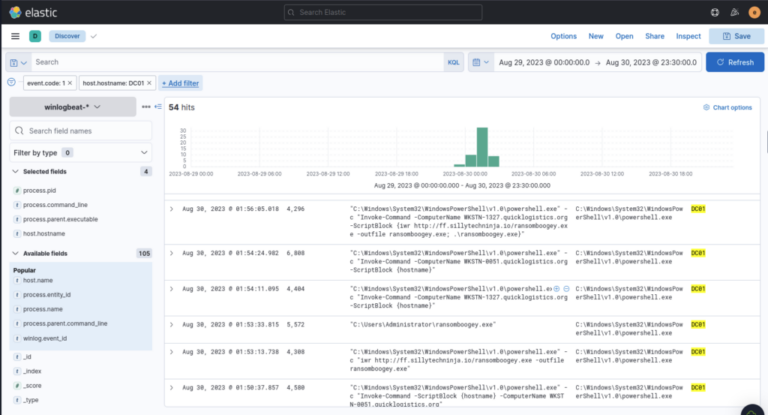This screenshot has height=415, width=768.
Task: Click the filter options icon beside event.code
Action: point(11,83)
